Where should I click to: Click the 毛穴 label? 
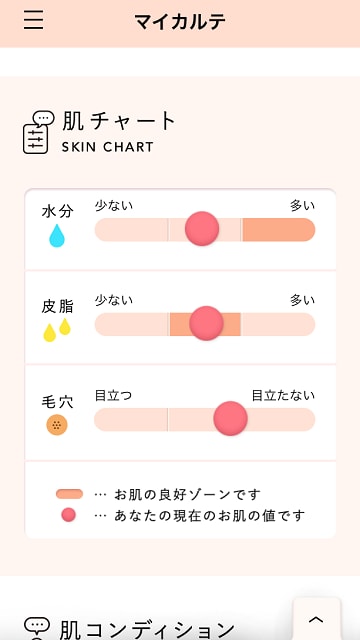(58, 402)
